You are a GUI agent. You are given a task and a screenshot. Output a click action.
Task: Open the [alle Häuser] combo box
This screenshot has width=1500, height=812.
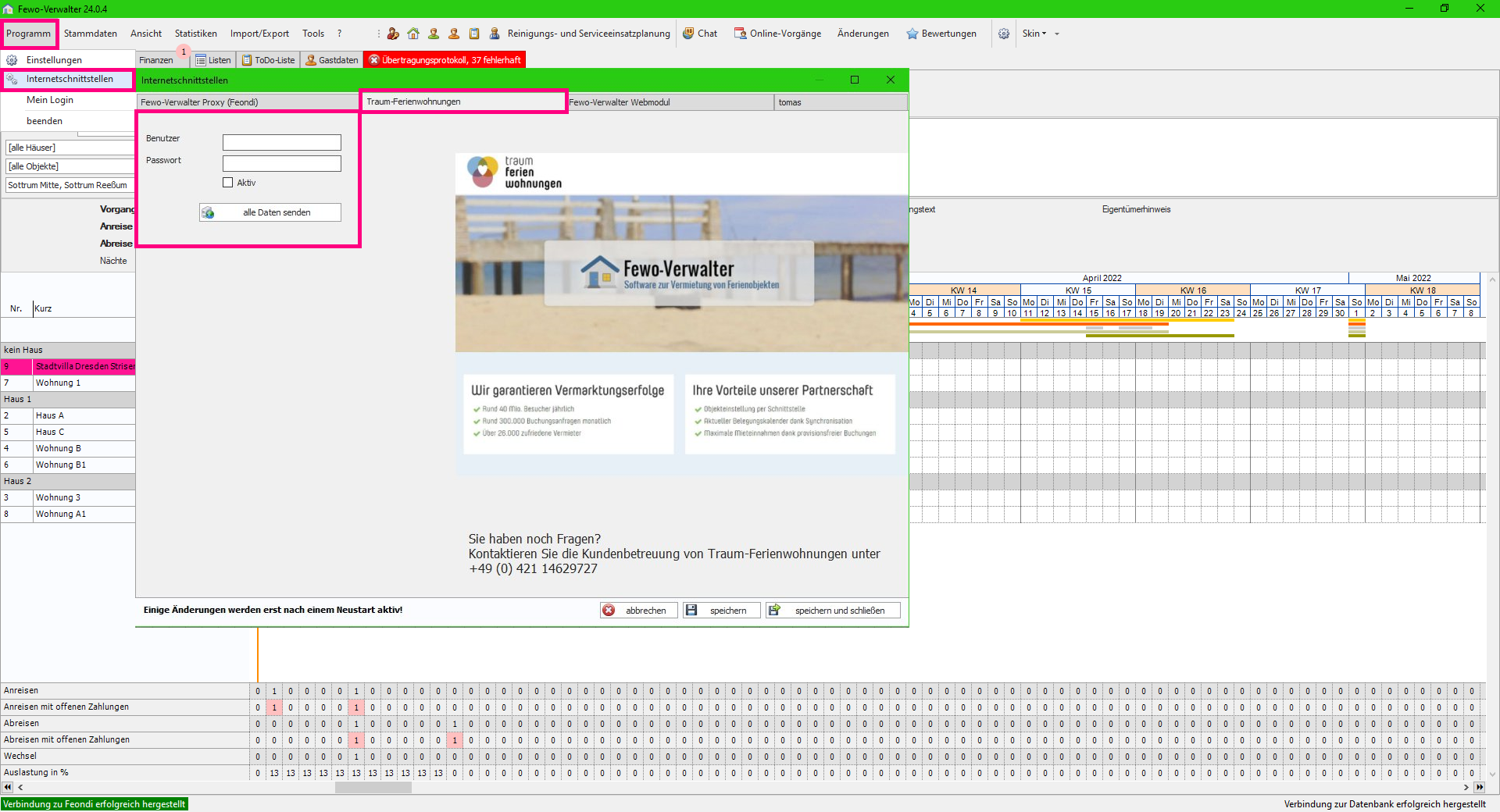tap(70, 148)
